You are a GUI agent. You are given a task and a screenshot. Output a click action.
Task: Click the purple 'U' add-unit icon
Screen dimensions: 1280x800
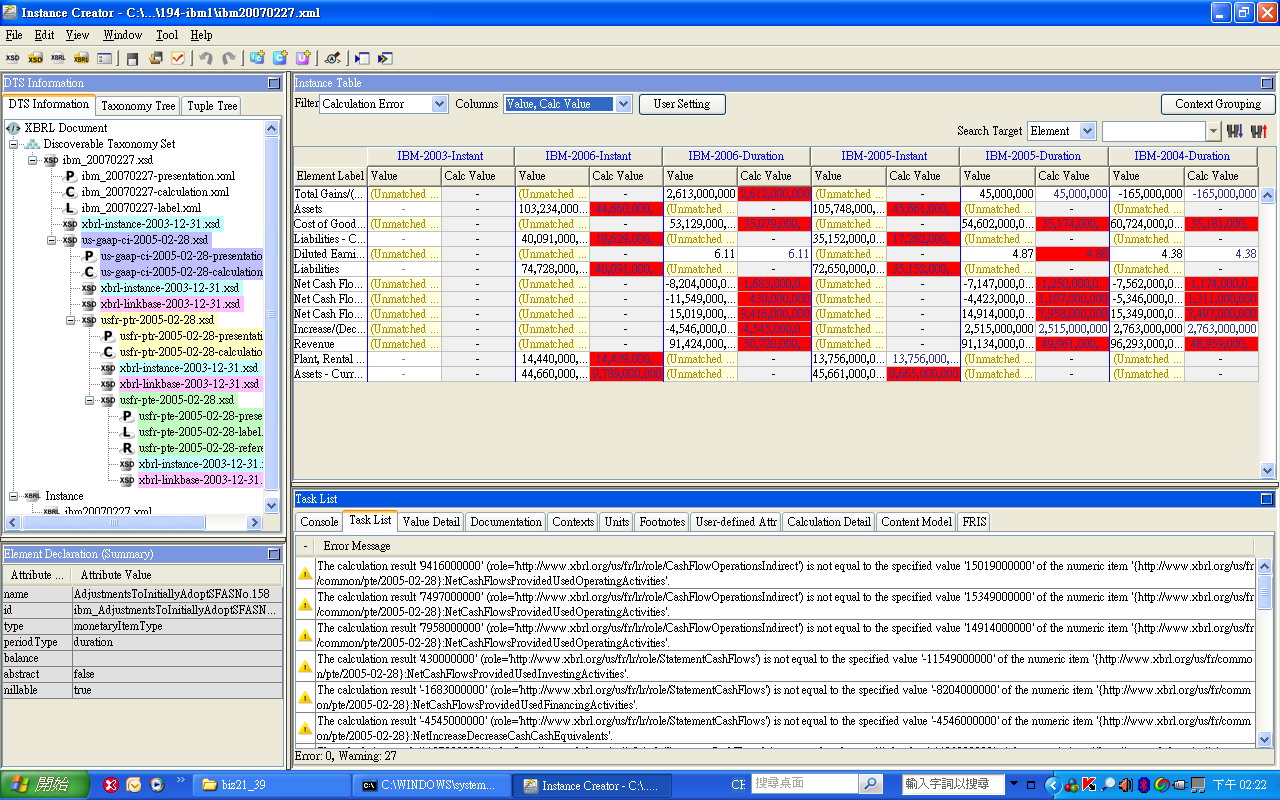click(x=303, y=58)
